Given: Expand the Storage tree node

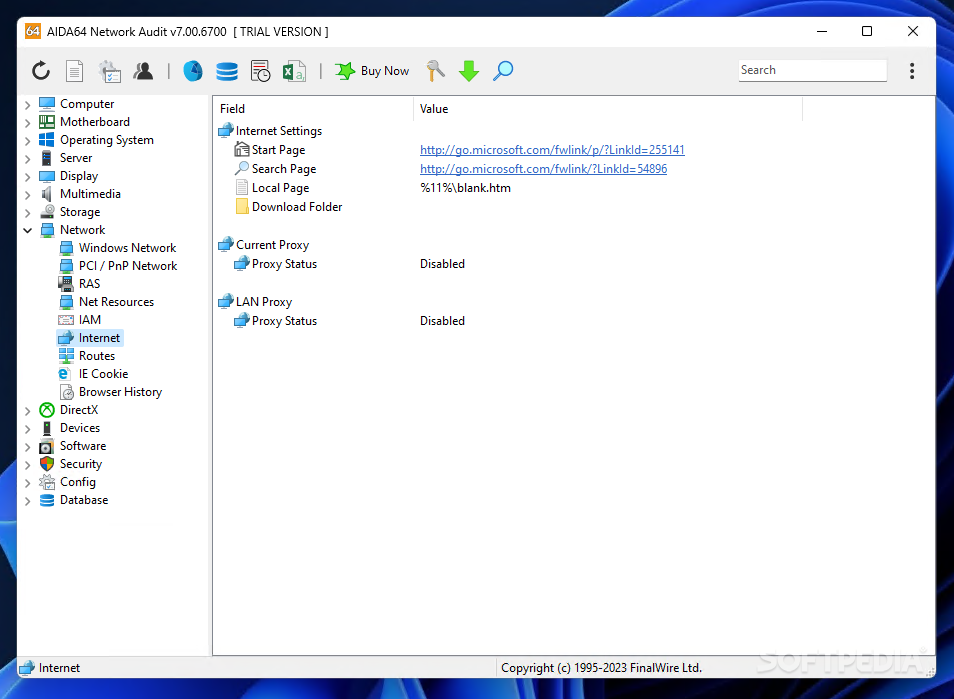Looking at the screenshot, I should tap(27, 212).
